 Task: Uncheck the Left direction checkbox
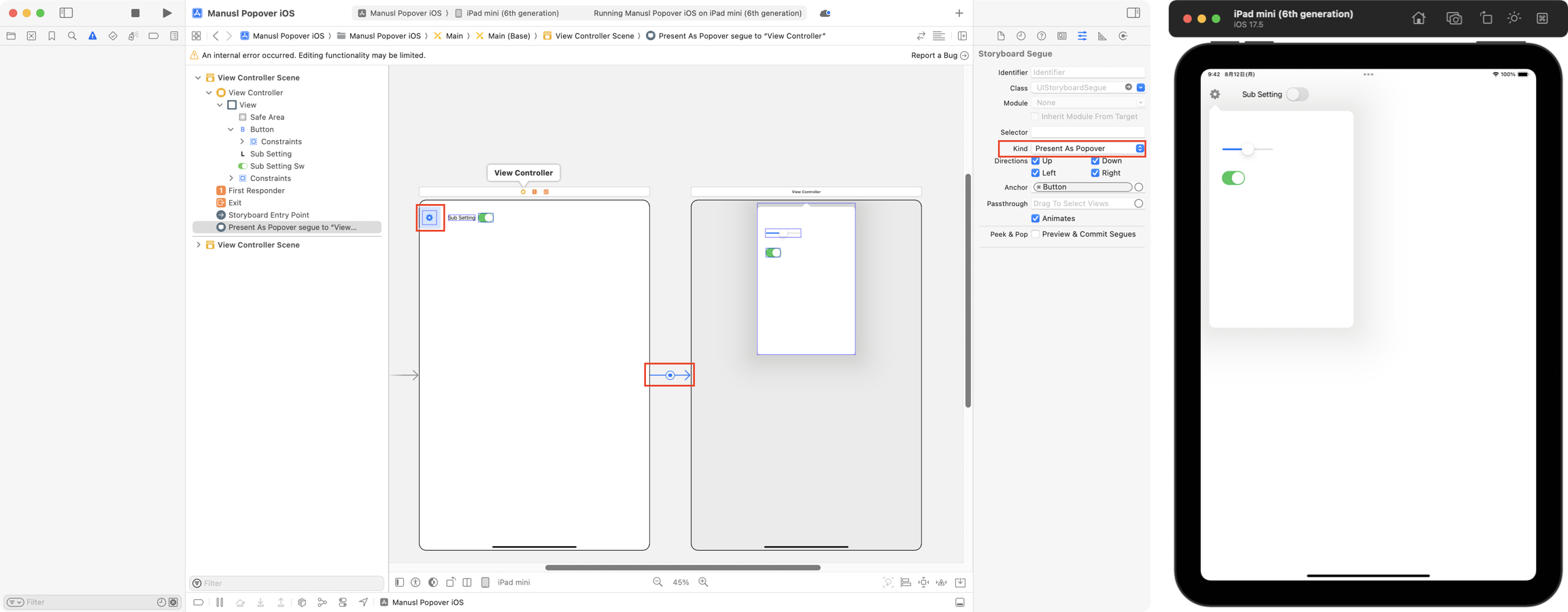pyautogui.click(x=1036, y=173)
